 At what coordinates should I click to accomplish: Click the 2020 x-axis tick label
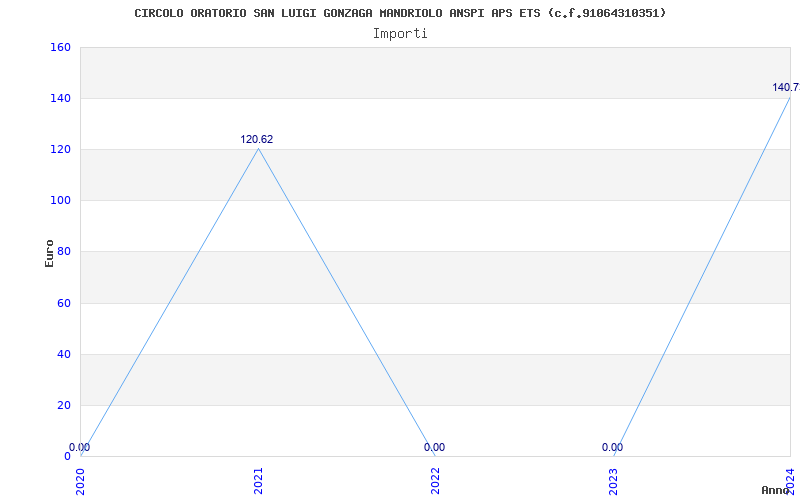click(x=81, y=480)
